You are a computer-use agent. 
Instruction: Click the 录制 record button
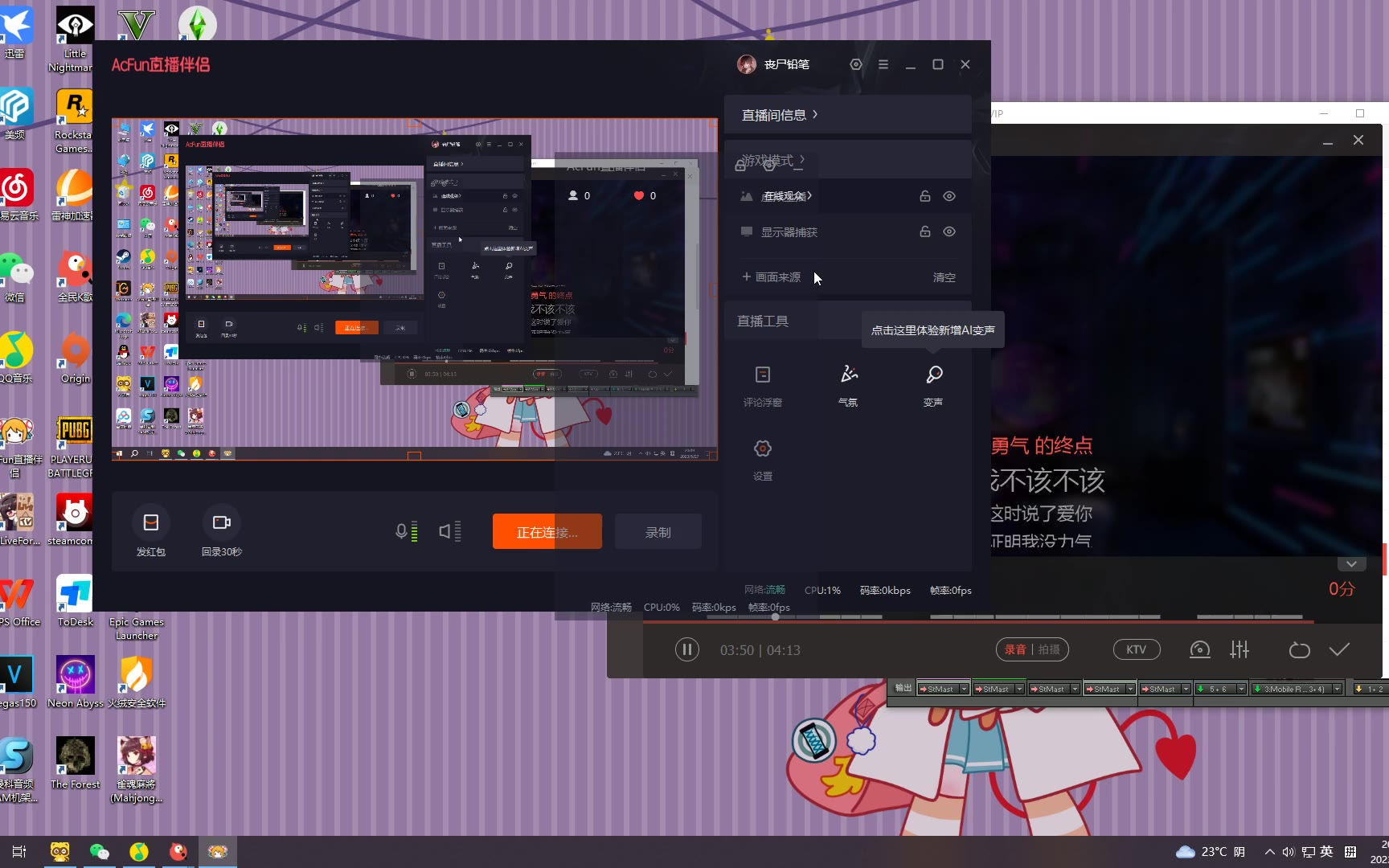(x=658, y=532)
